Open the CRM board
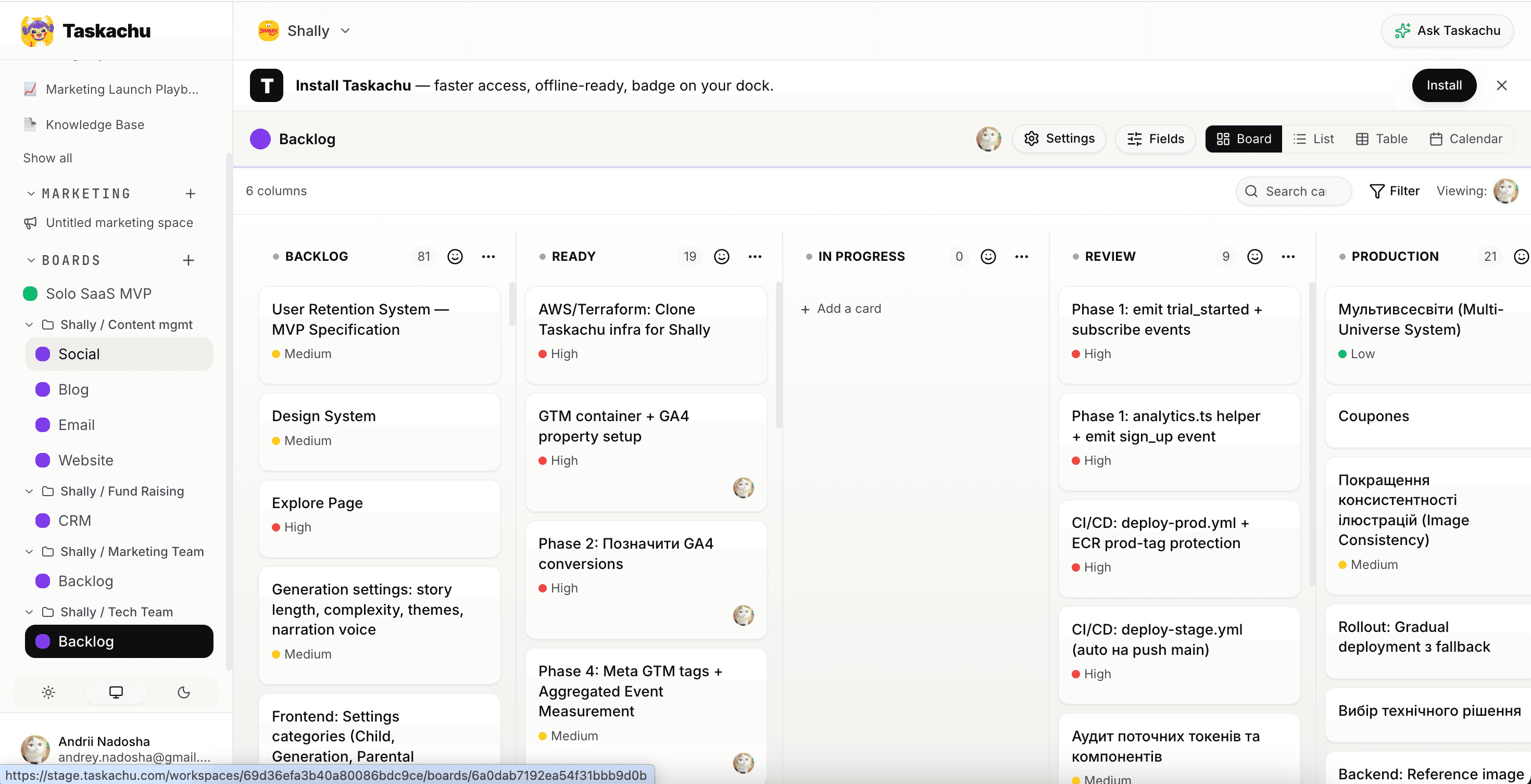 click(119, 521)
